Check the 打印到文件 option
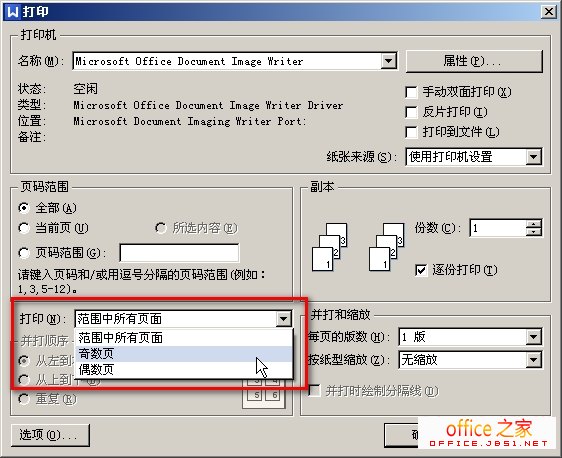 (411, 132)
